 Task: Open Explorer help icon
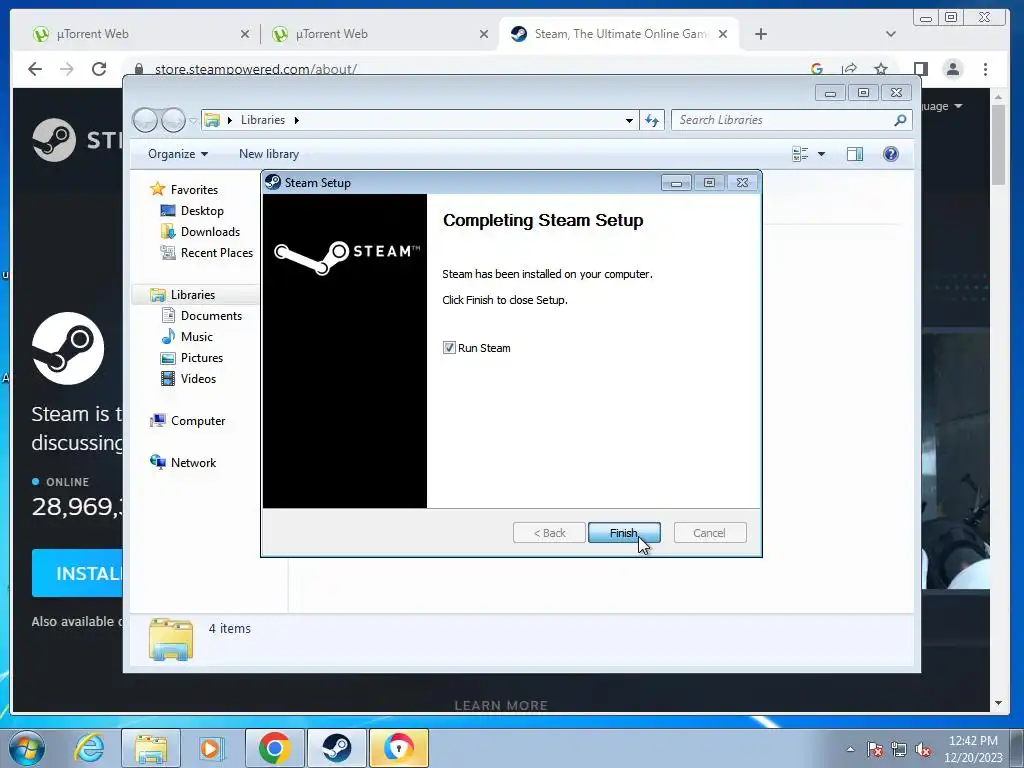(891, 154)
